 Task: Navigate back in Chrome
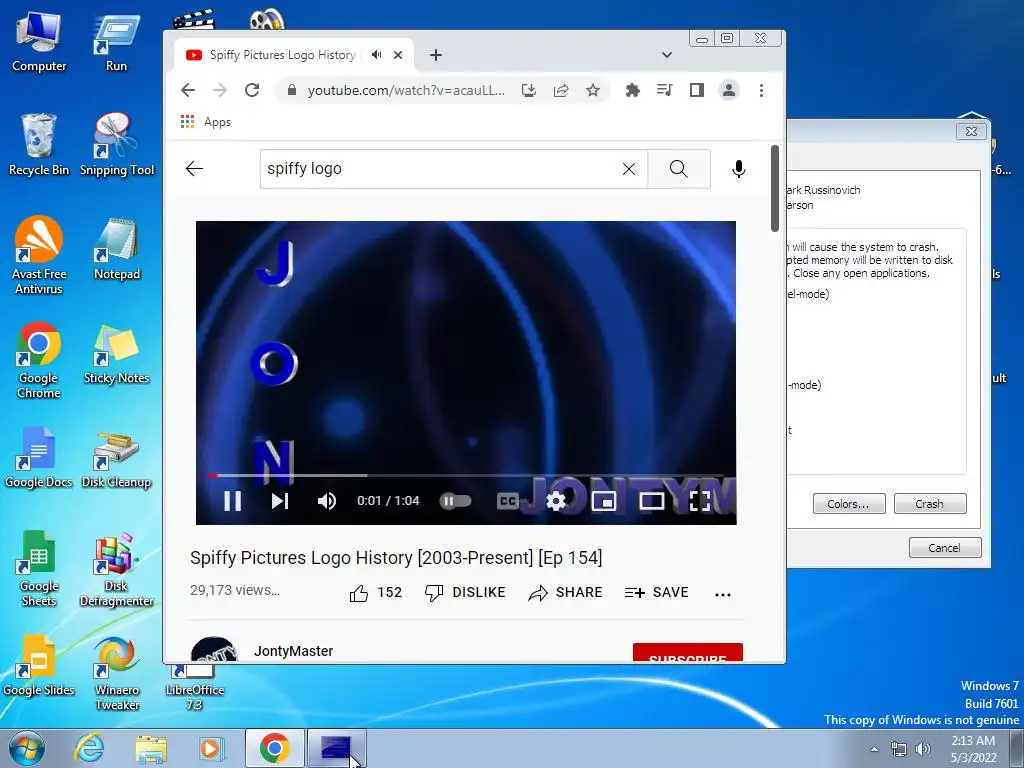pos(188,90)
